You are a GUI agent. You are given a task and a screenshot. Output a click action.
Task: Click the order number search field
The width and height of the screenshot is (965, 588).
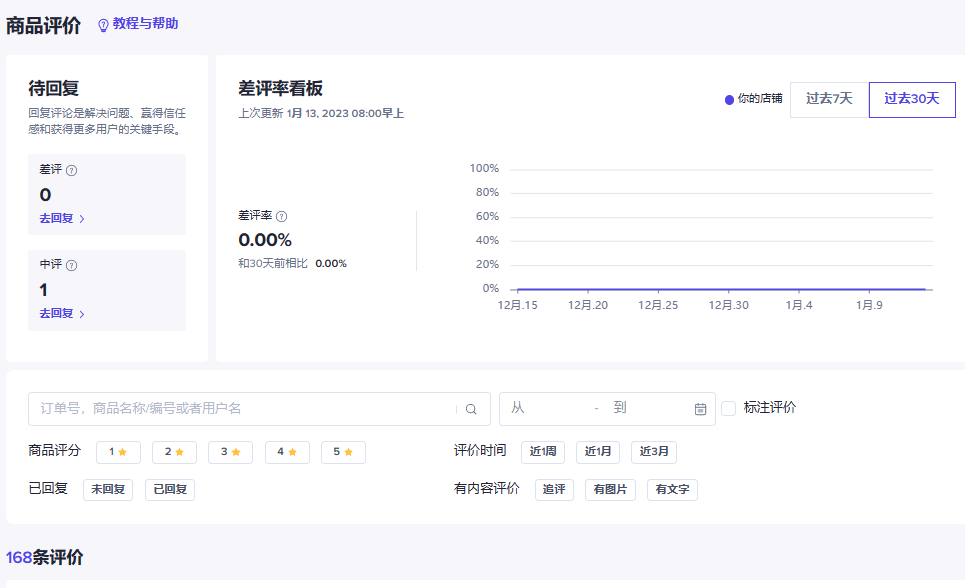(245, 409)
